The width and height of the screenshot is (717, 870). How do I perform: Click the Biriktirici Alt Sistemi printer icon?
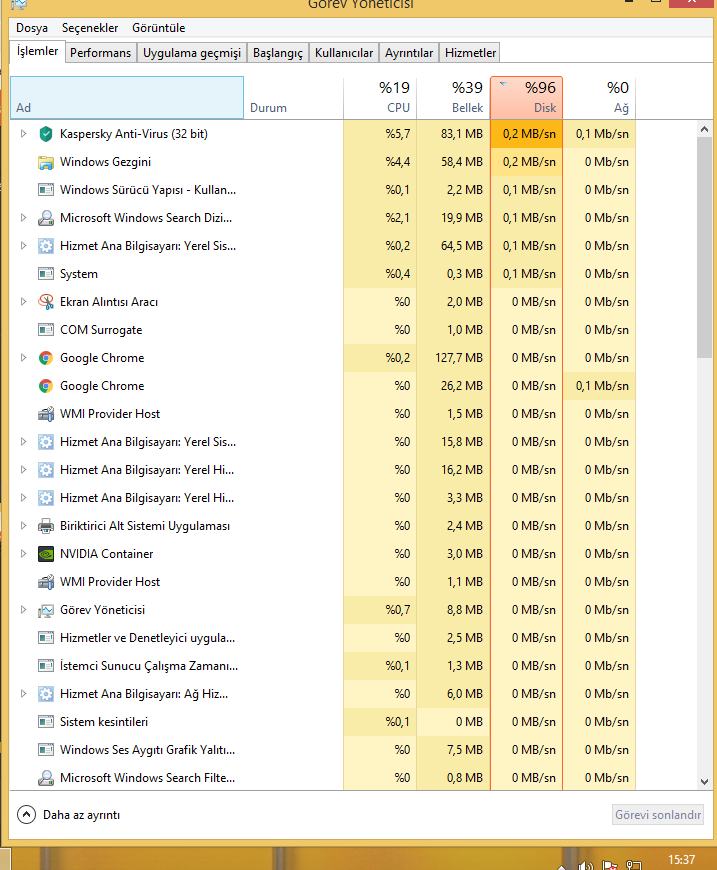(46, 526)
